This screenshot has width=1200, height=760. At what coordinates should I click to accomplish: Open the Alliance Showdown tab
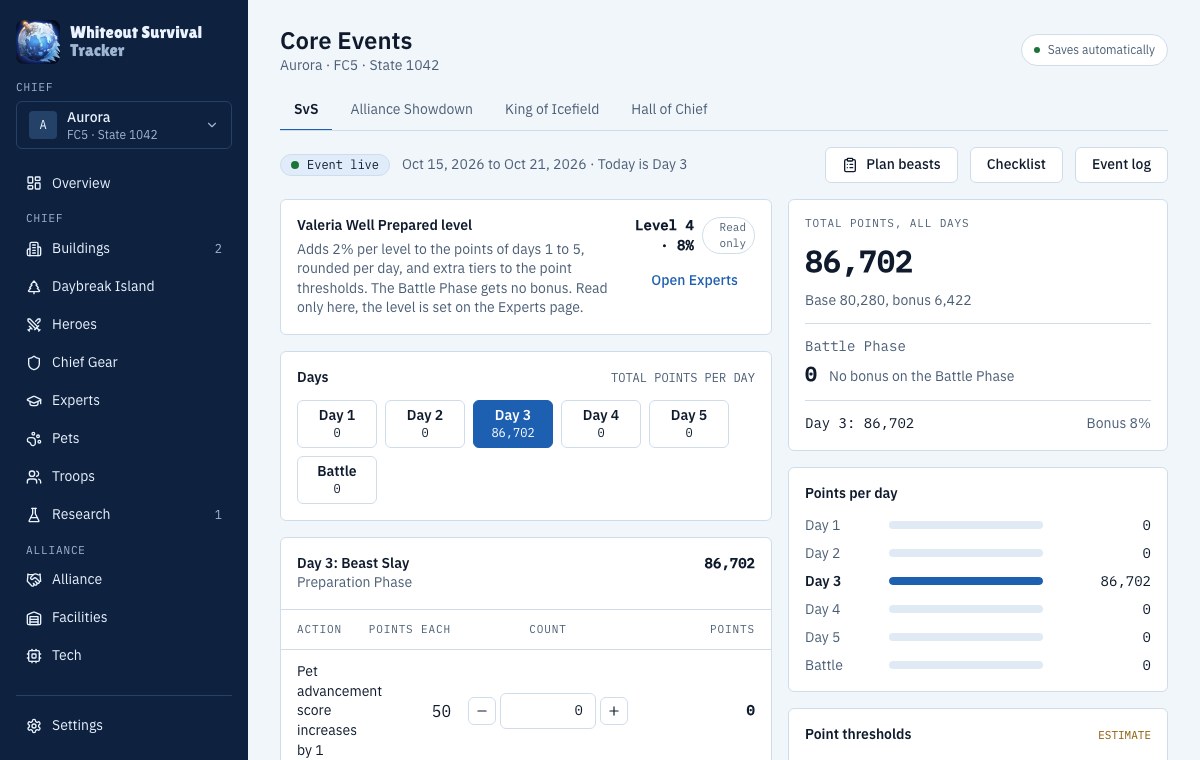tap(411, 109)
